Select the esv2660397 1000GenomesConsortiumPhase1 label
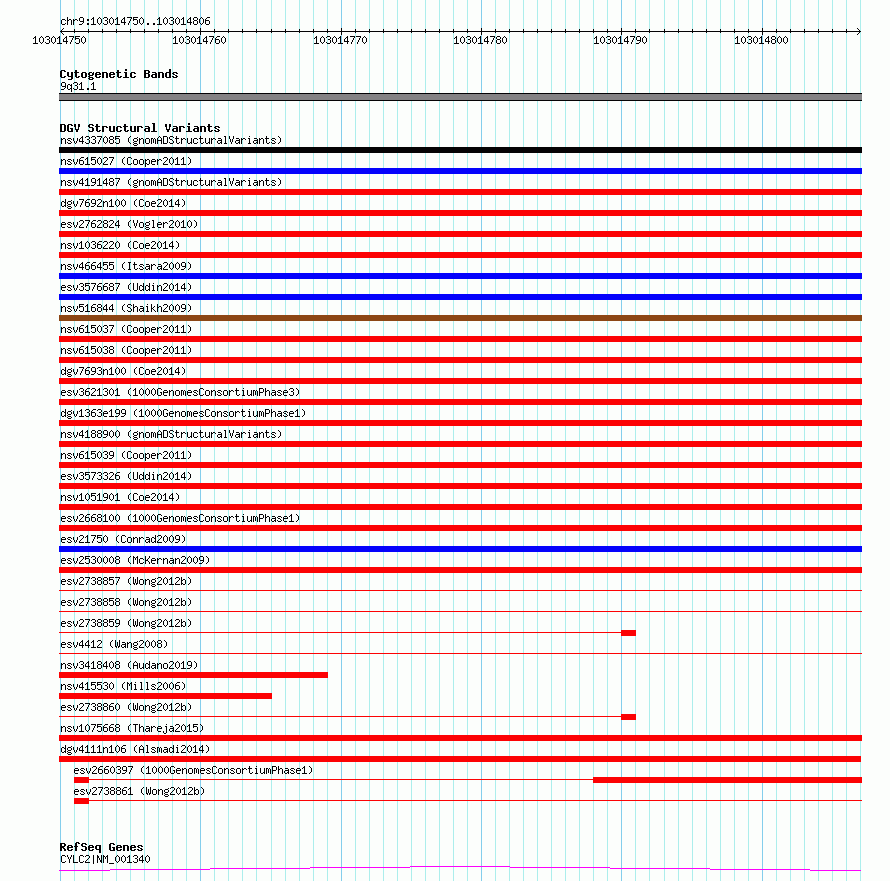The width and height of the screenshot is (890, 881). [193, 770]
